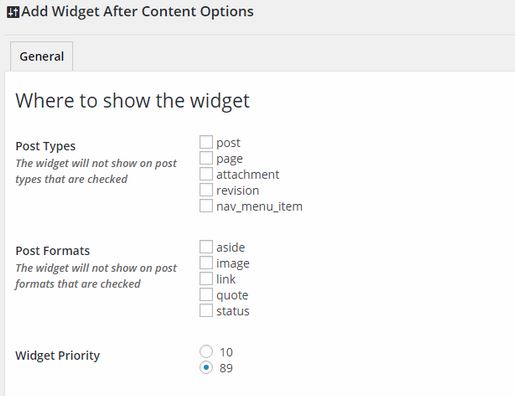
Task: Enable the attachment checkbox
Action: point(206,174)
